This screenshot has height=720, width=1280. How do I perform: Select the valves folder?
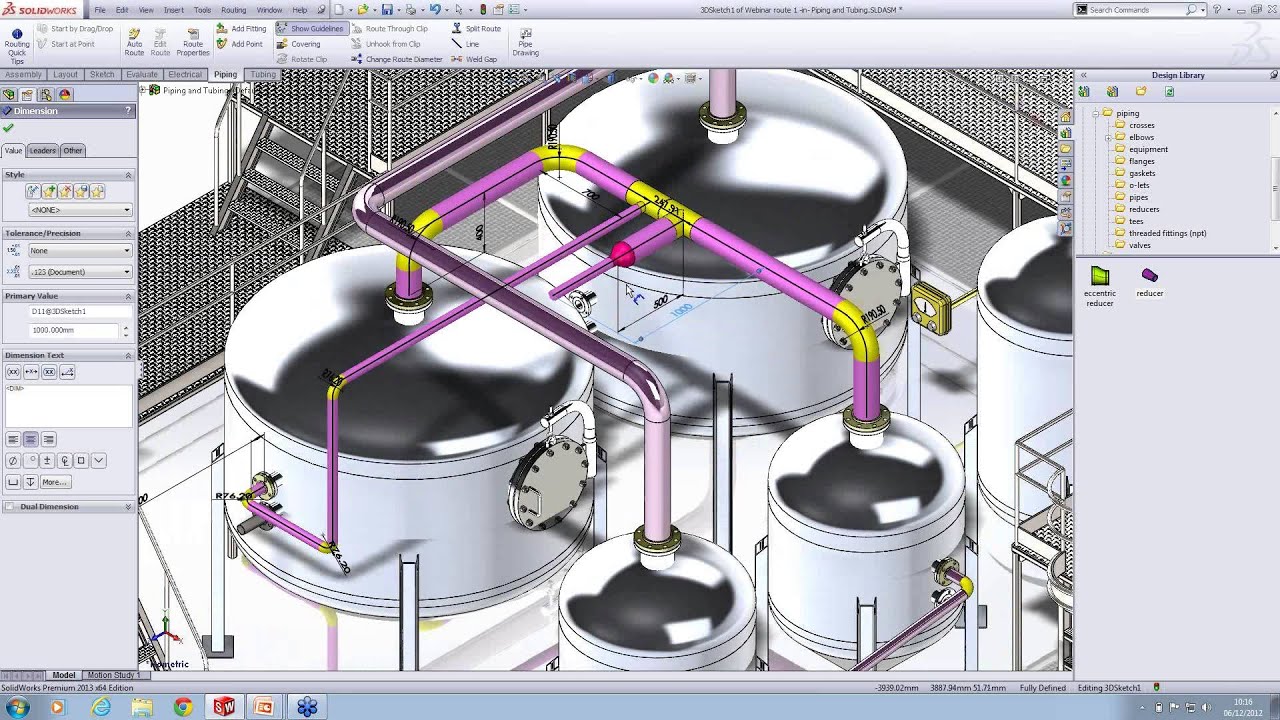pyautogui.click(x=1139, y=245)
